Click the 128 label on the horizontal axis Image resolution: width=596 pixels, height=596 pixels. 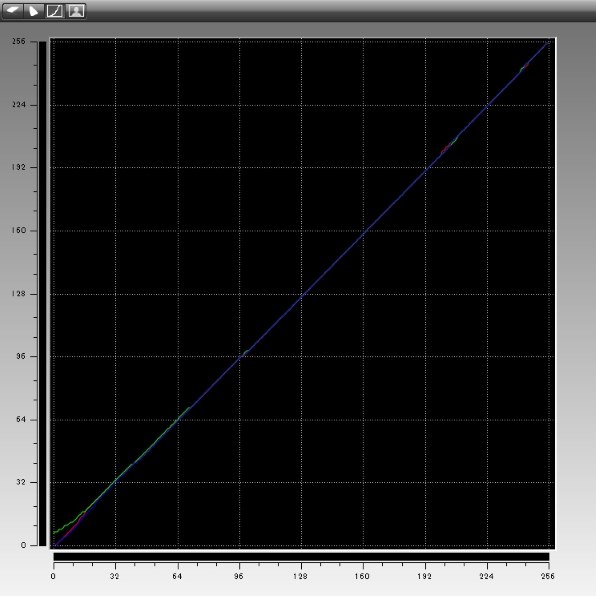click(300, 576)
